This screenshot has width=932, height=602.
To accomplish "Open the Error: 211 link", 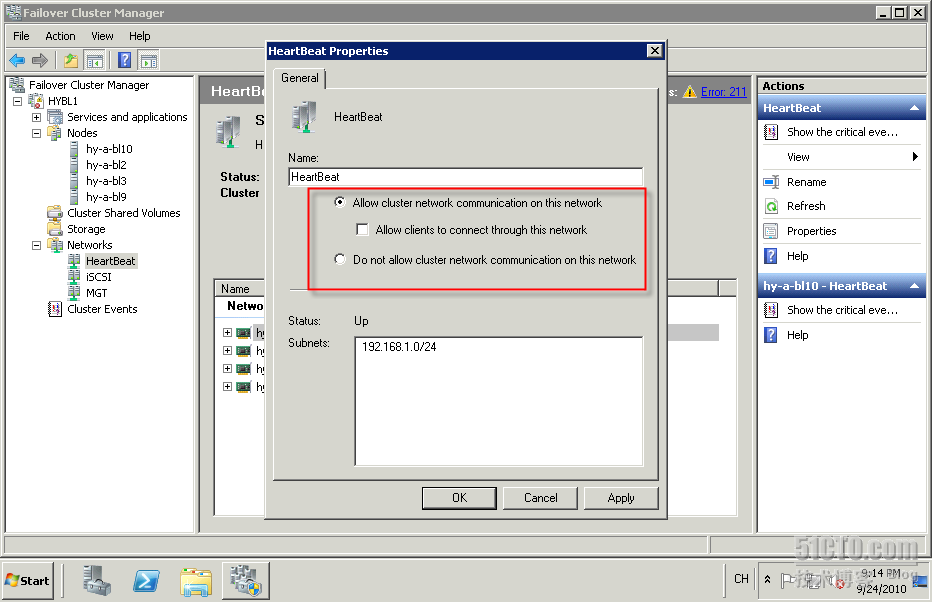I will click(723, 92).
